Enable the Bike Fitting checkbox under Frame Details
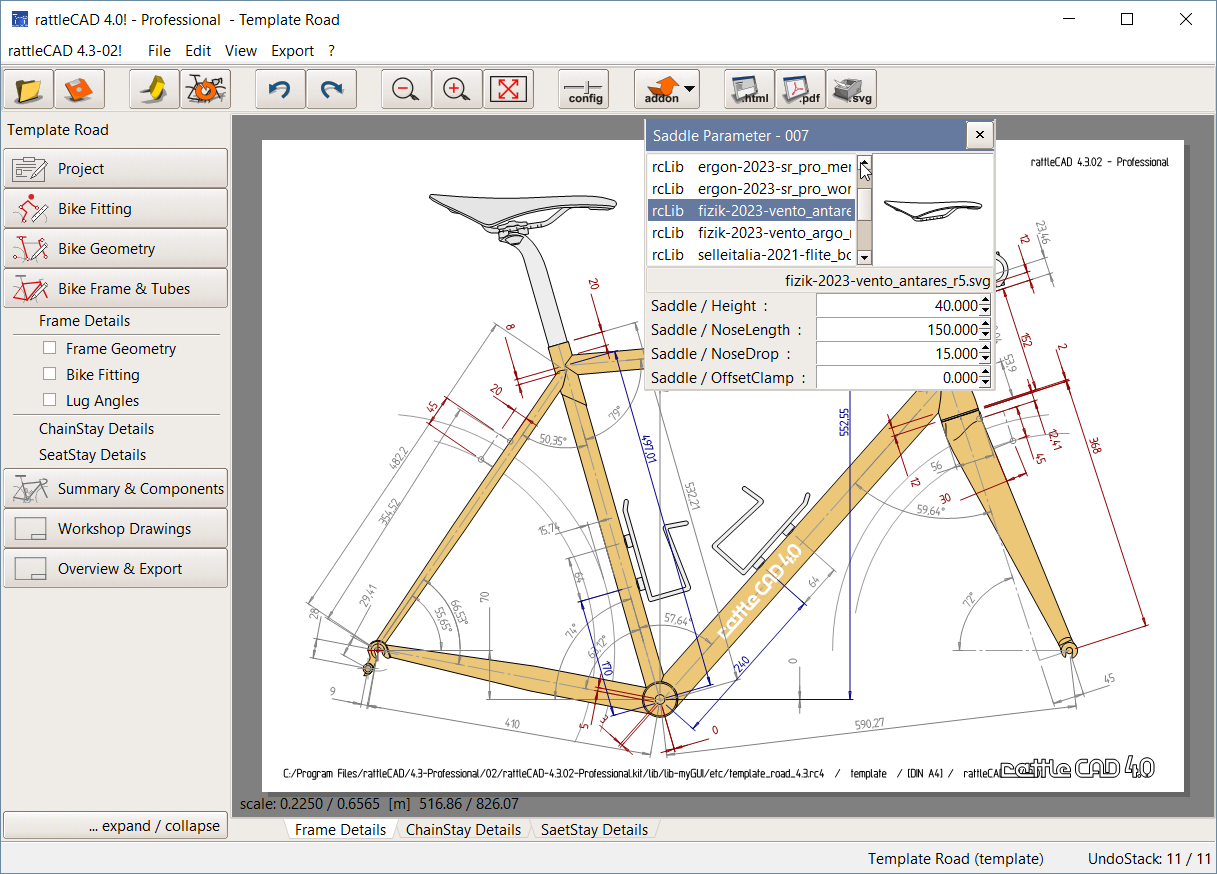Screen dimensions: 1217x874 [x=49, y=374]
